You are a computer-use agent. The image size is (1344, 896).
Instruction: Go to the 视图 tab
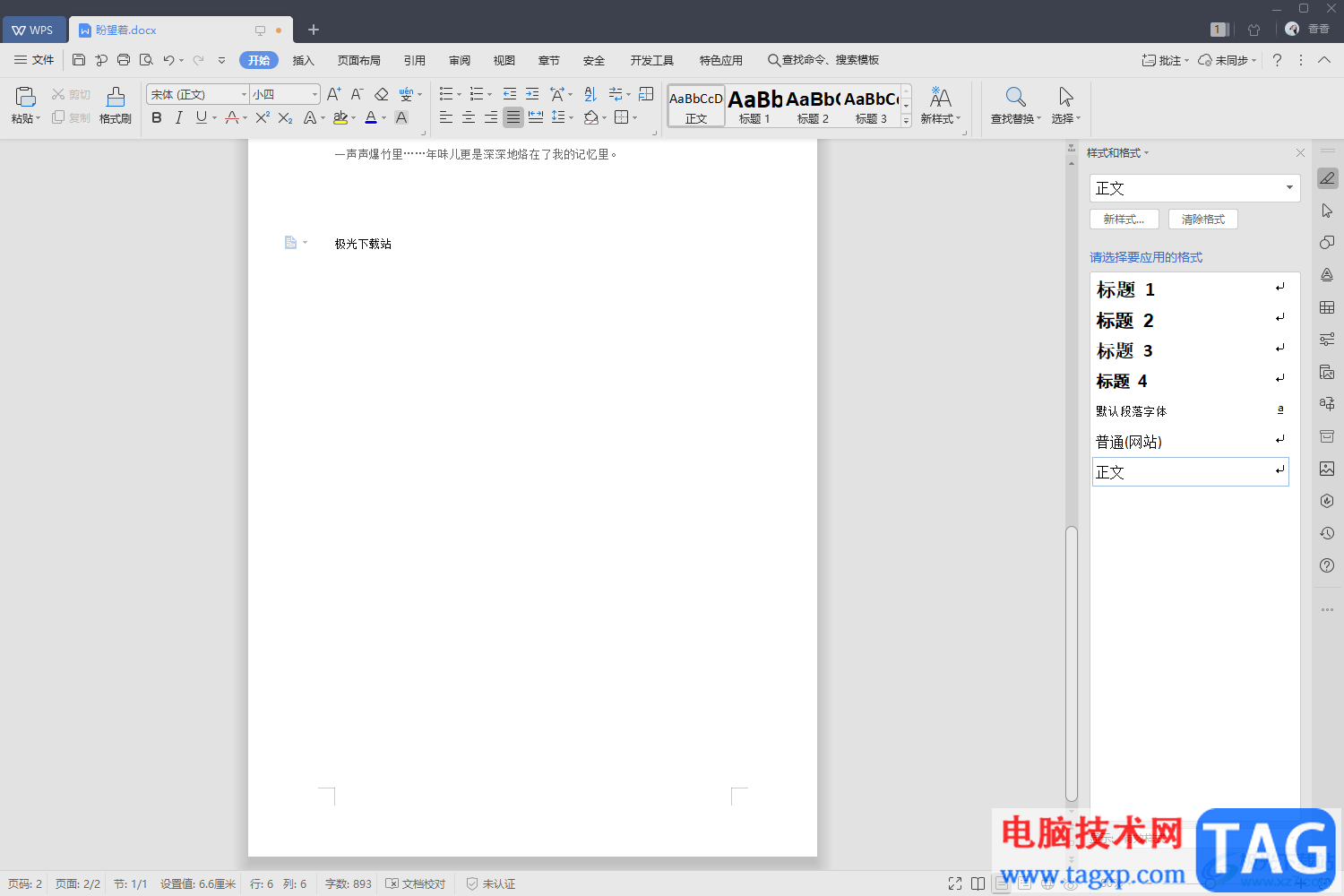pyautogui.click(x=504, y=60)
